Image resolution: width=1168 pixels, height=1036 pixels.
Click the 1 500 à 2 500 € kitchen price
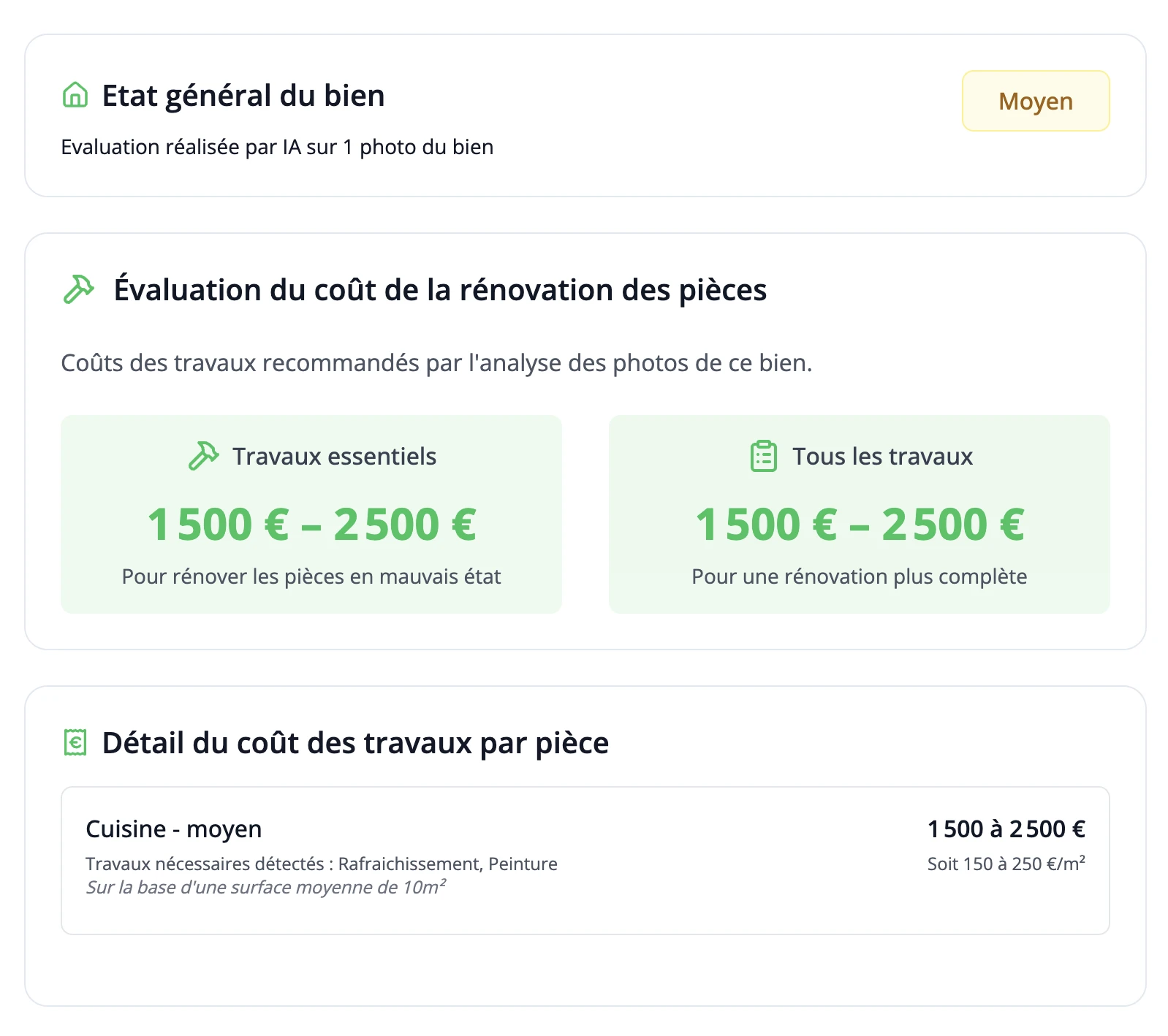point(1006,829)
